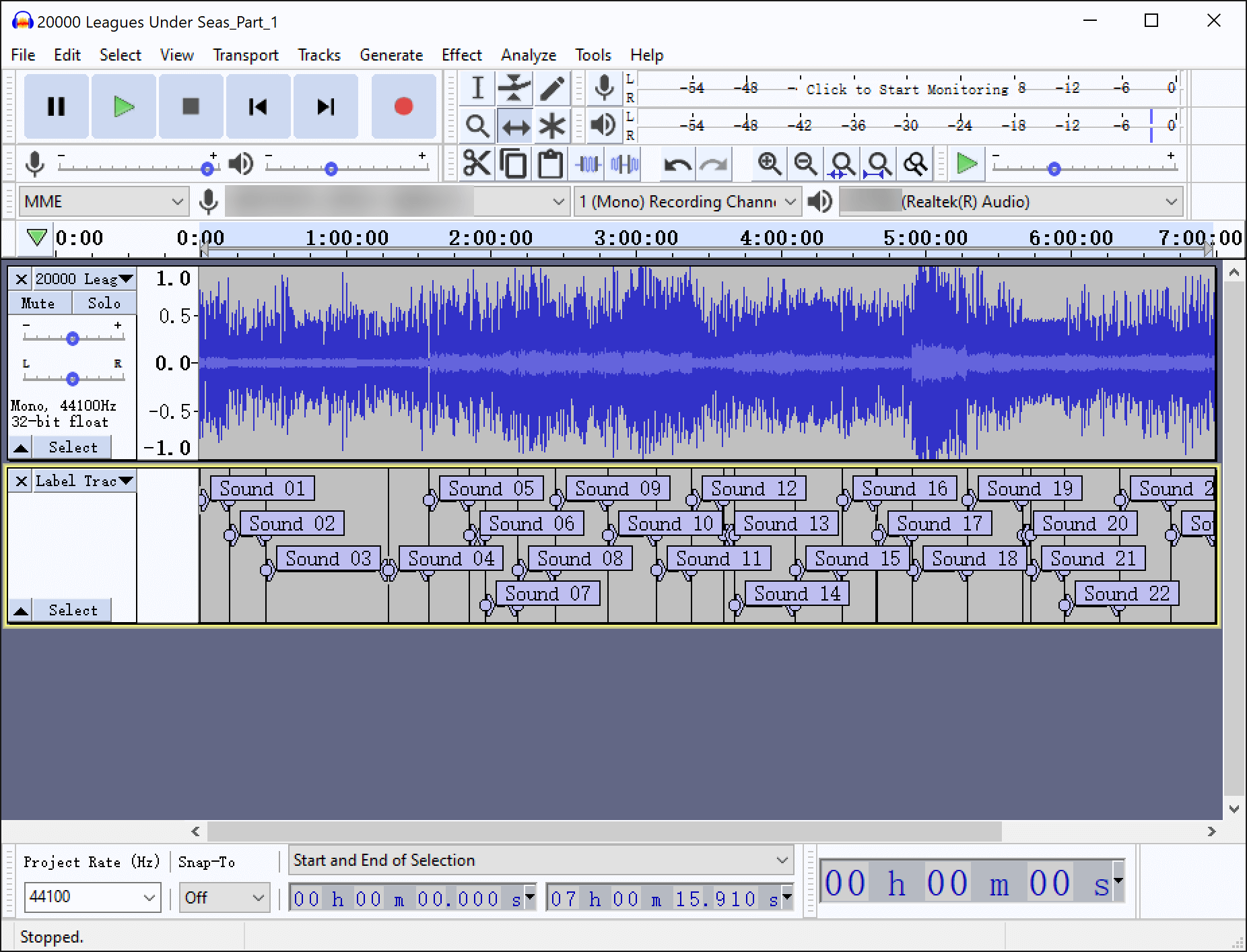This screenshot has height=952, width=1247.
Task: Mute the 20000 Leag audio track
Action: point(38,303)
